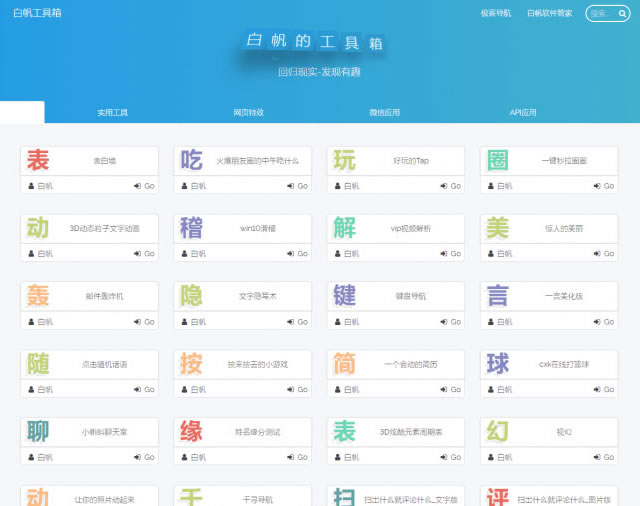Open the 白帆软件管家 header link
Image resolution: width=640 pixels, height=506 pixels.
point(549,14)
